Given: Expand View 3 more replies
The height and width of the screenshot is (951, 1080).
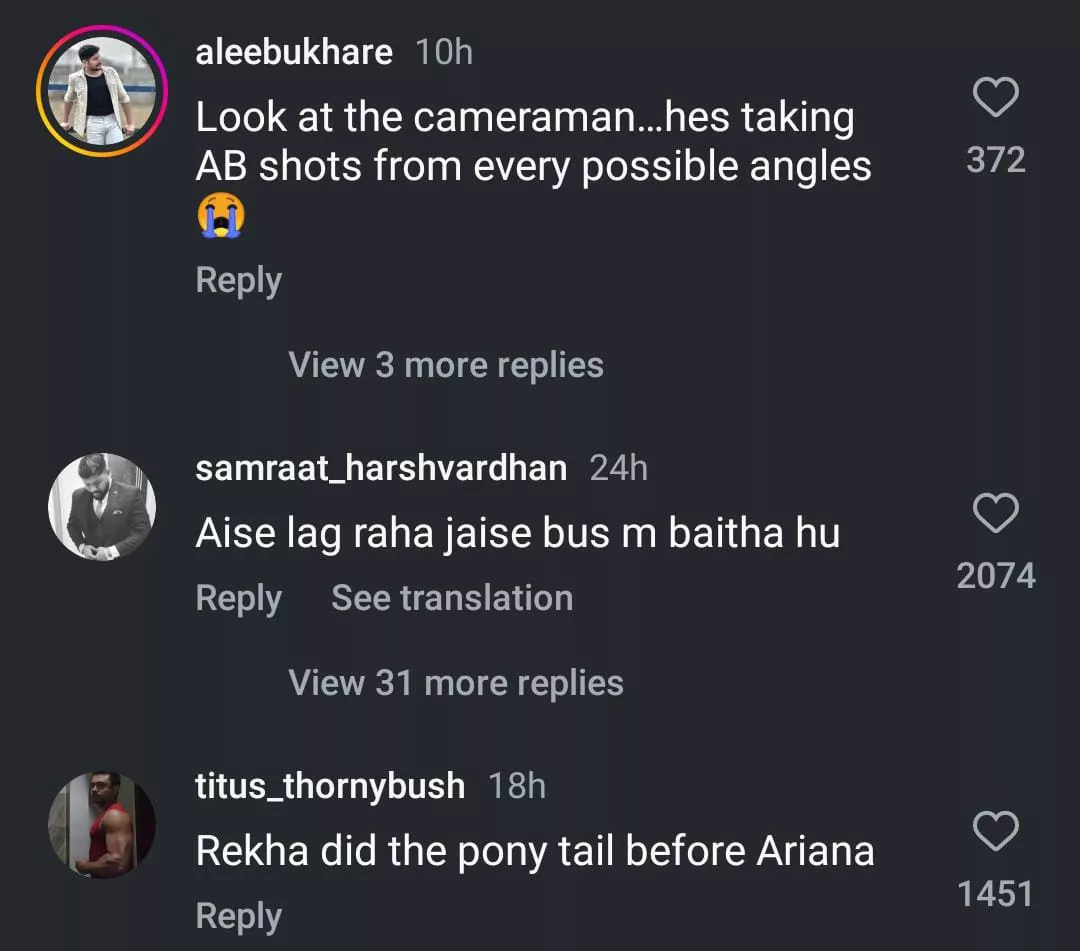Looking at the screenshot, I should pos(446,365).
